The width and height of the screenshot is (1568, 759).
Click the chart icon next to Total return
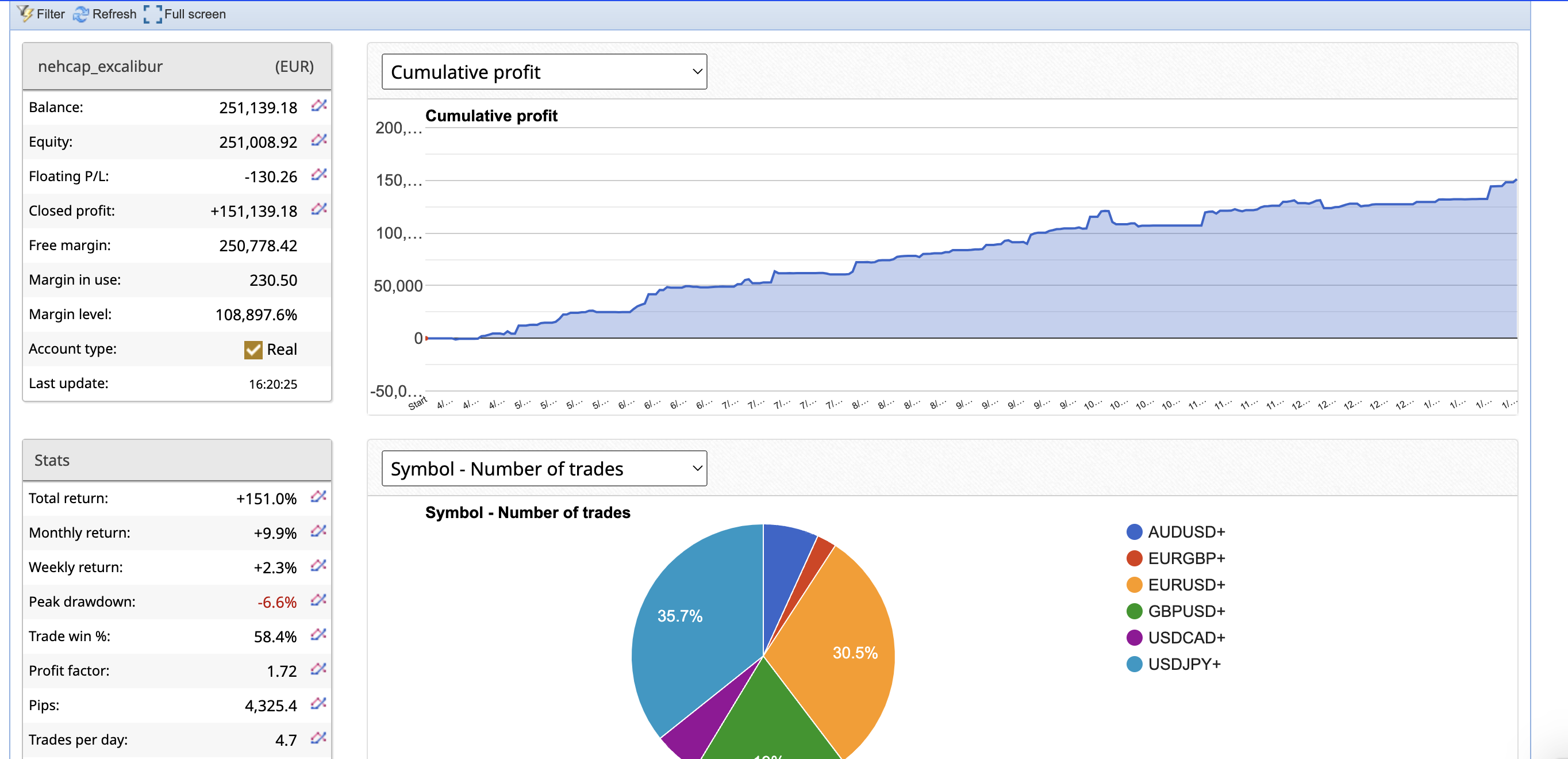pyautogui.click(x=318, y=497)
